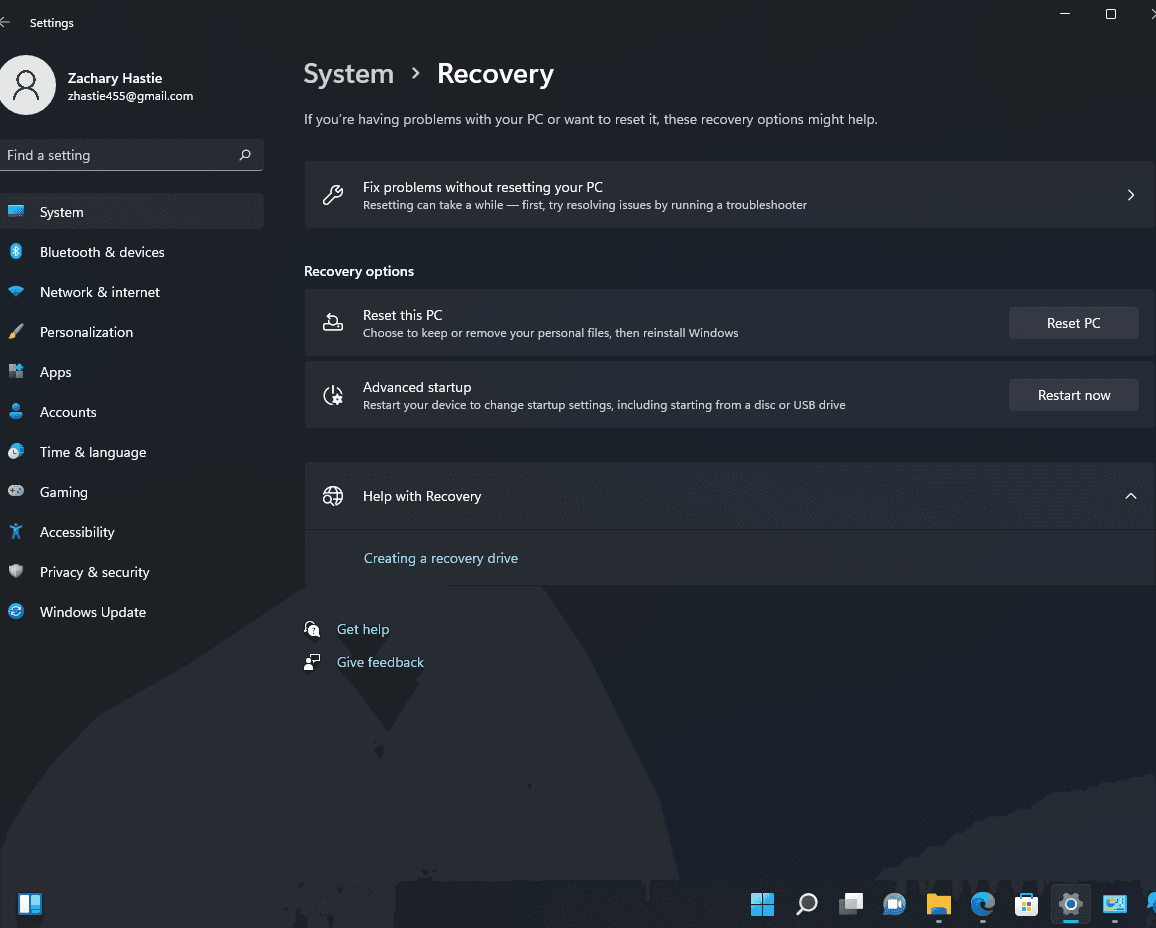This screenshot has width=1156, height=928.
Task: Go to Accounts settings
Action: 132,411
